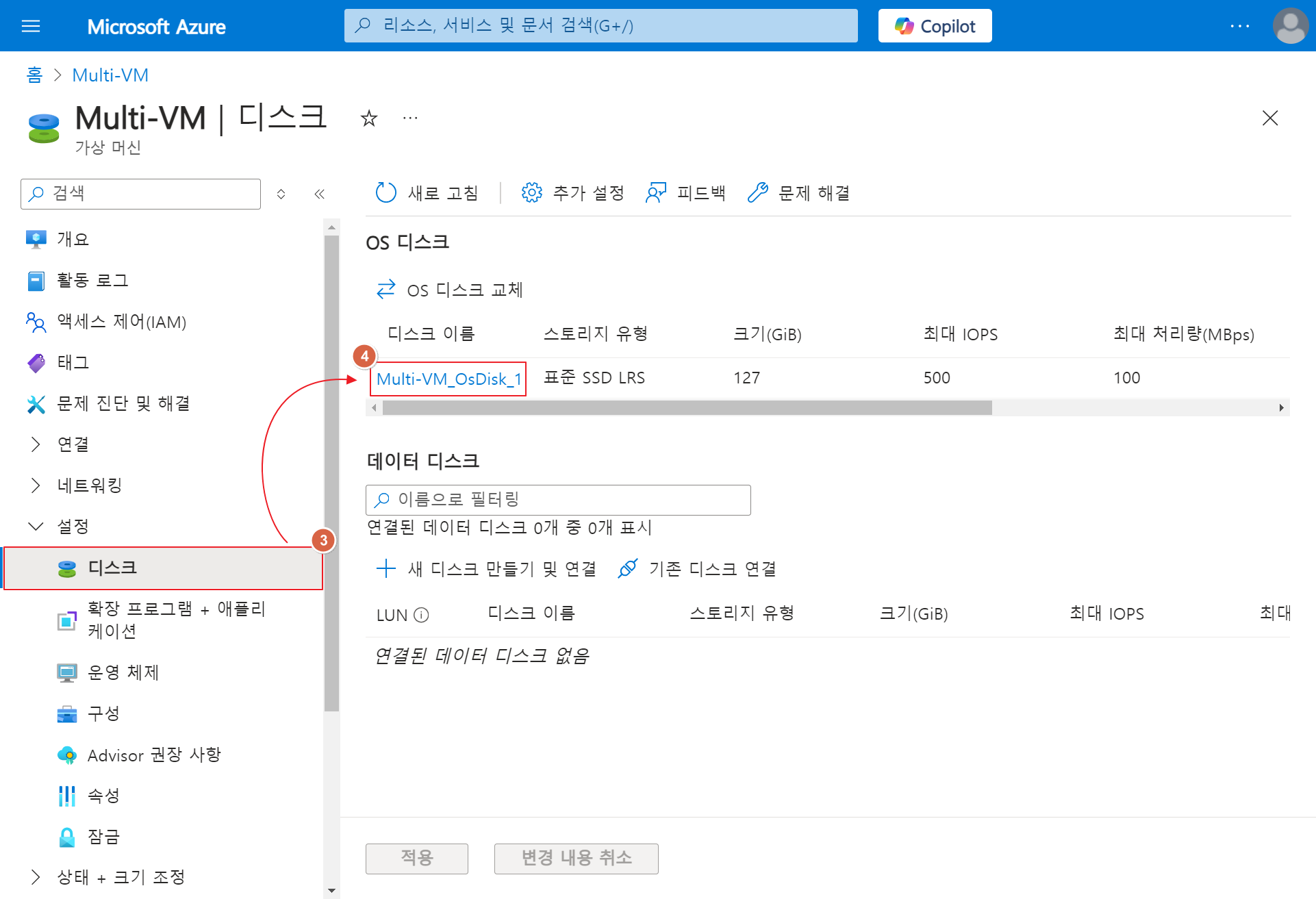Screen dimensions: 1316x899
Task: Click the 새로 고침 refresh icon
Action: coord(386,193)
